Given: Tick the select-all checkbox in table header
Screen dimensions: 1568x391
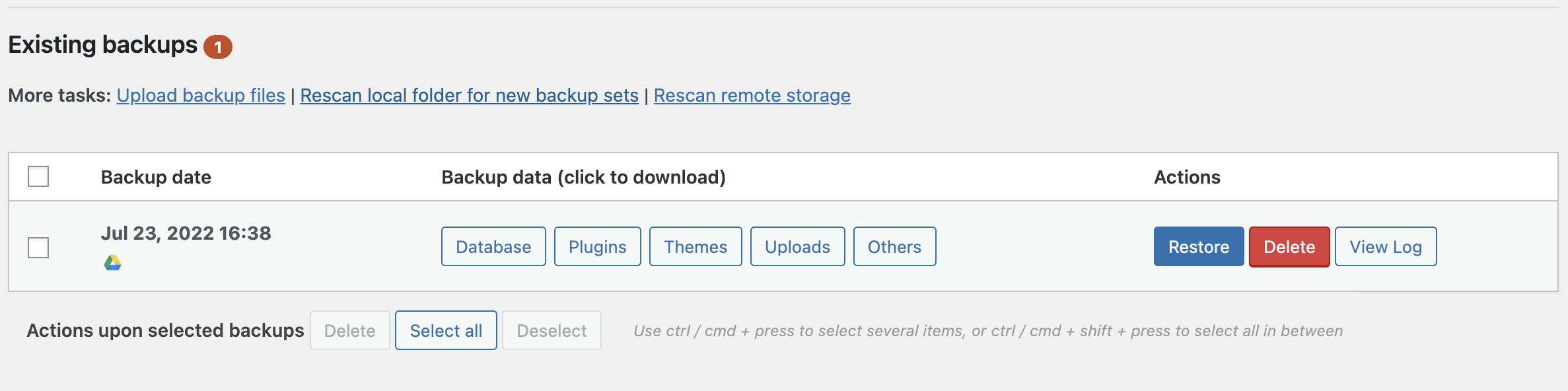Looking at the screenshot, I should point(38,176).
